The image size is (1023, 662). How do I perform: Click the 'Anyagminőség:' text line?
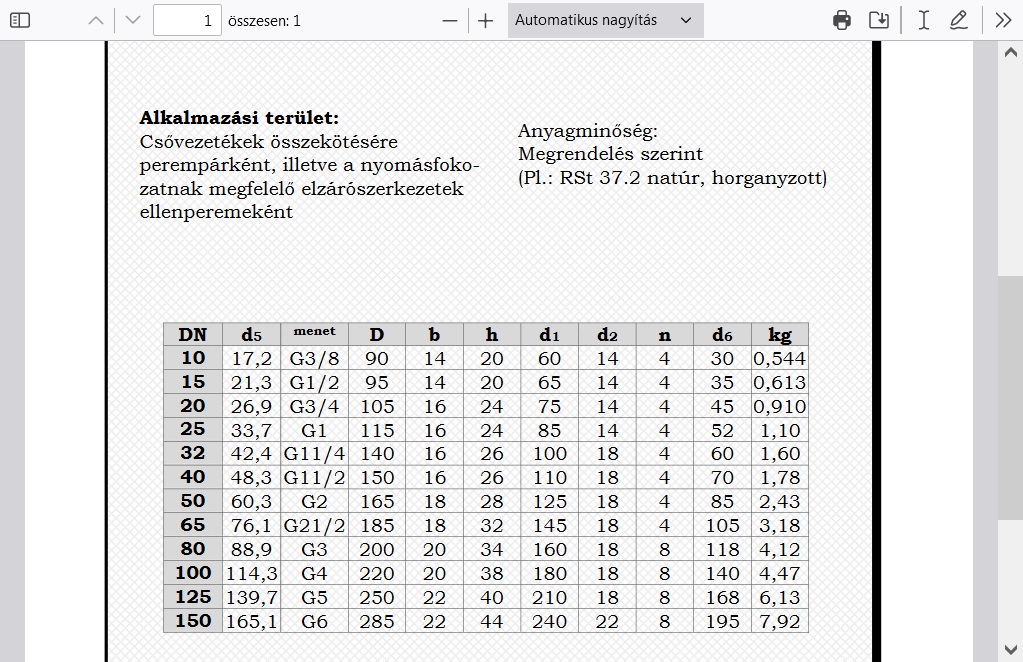[x=588, y=131]
